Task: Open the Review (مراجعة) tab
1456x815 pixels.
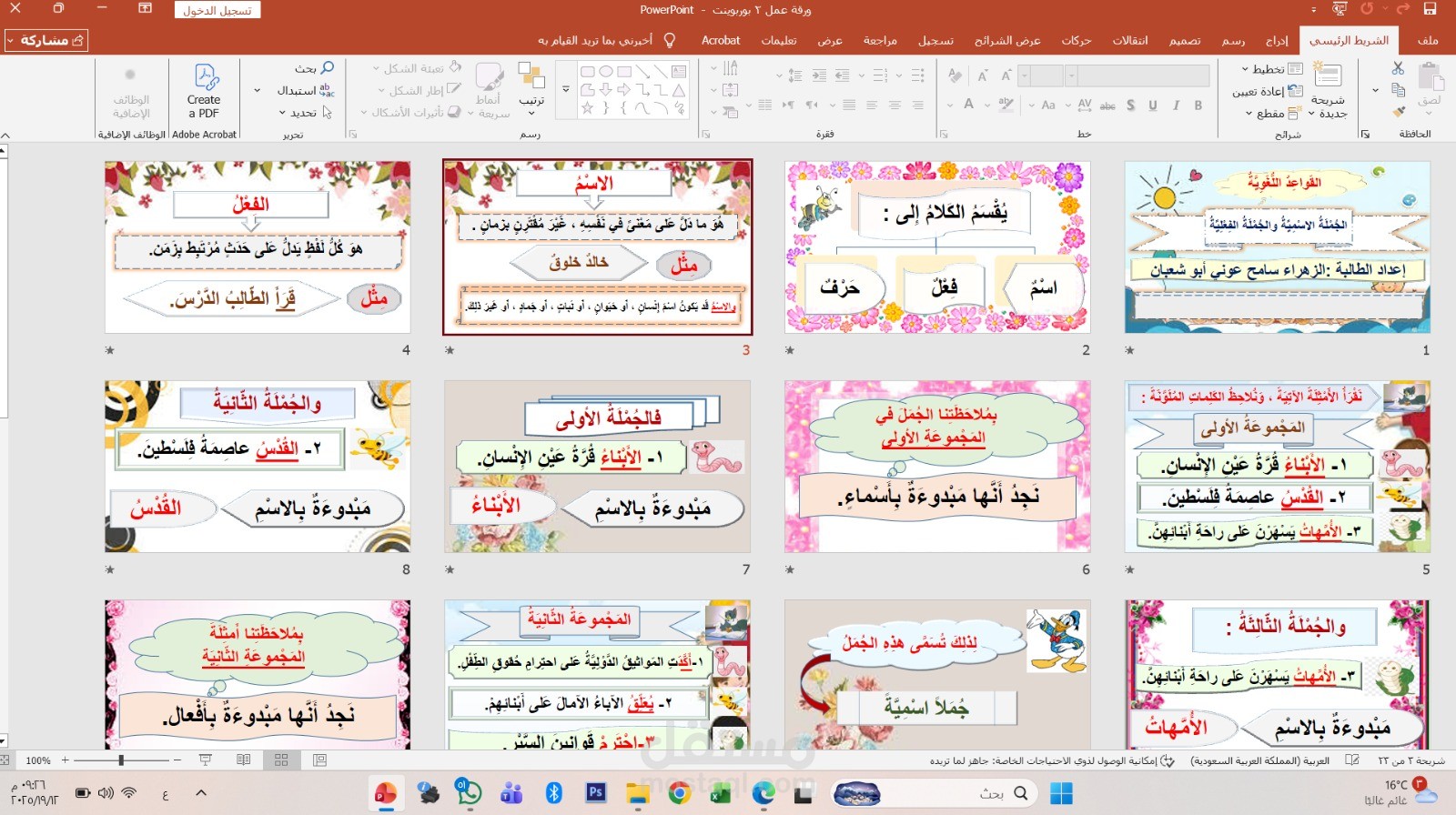Action: 880,40
